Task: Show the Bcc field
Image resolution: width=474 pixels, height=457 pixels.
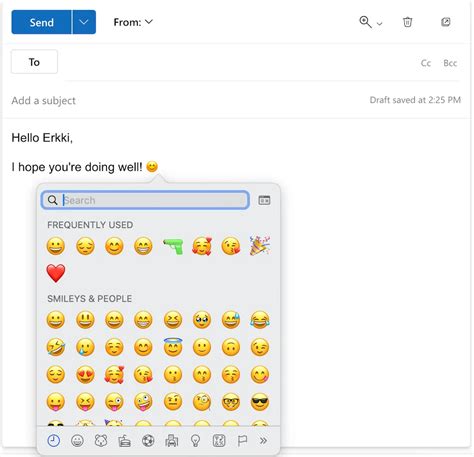Action: 450,63
